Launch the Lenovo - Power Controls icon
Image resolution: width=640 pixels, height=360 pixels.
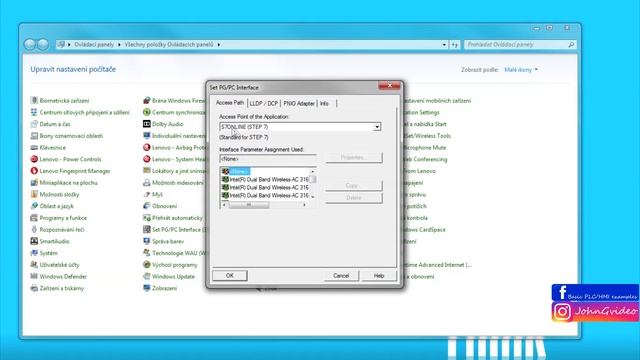[x=34, y=159]
